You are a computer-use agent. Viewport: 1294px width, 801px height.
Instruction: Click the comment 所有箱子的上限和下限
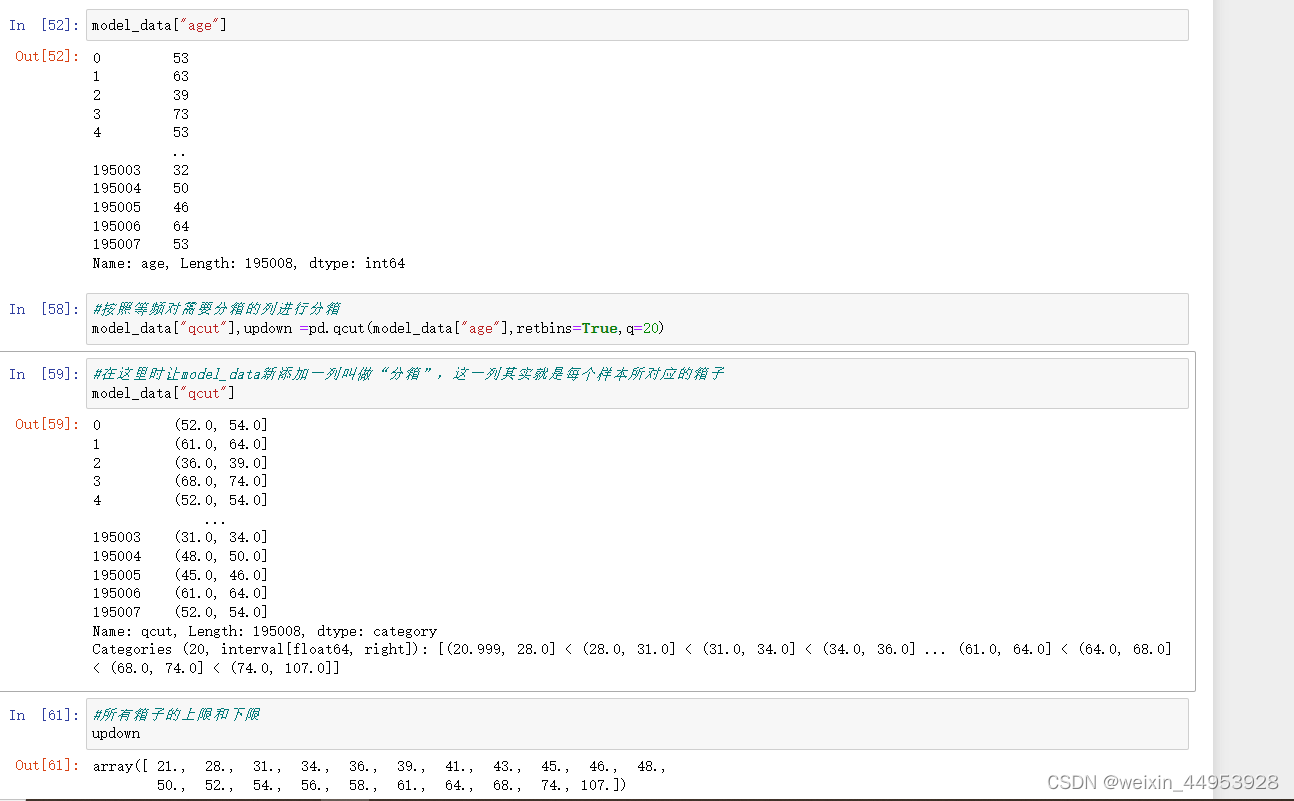[x=176, y=715]
